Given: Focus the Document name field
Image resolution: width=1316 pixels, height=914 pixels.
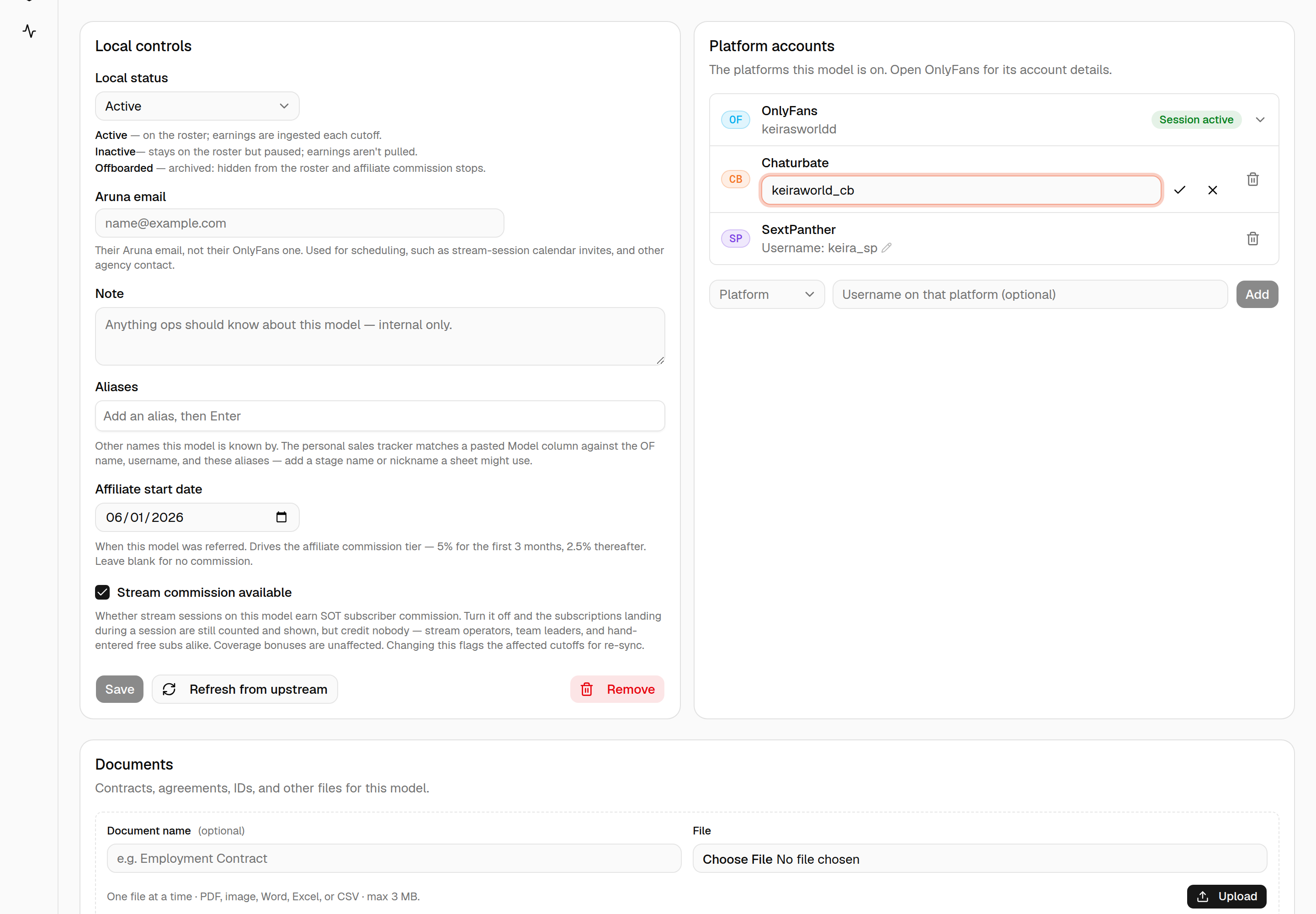Looking at the screenshot, I should coord(394,858).
